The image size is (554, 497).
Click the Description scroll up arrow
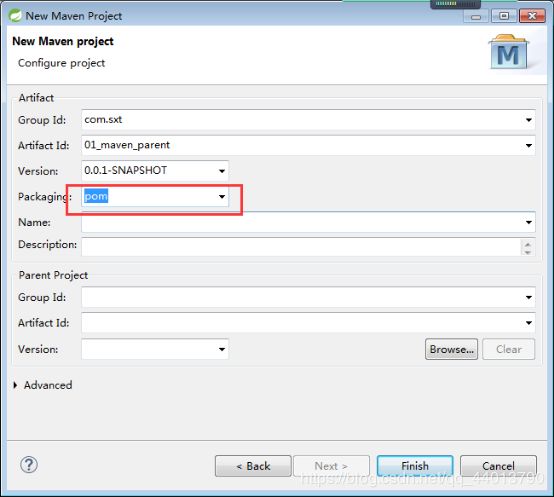(528, 244)
